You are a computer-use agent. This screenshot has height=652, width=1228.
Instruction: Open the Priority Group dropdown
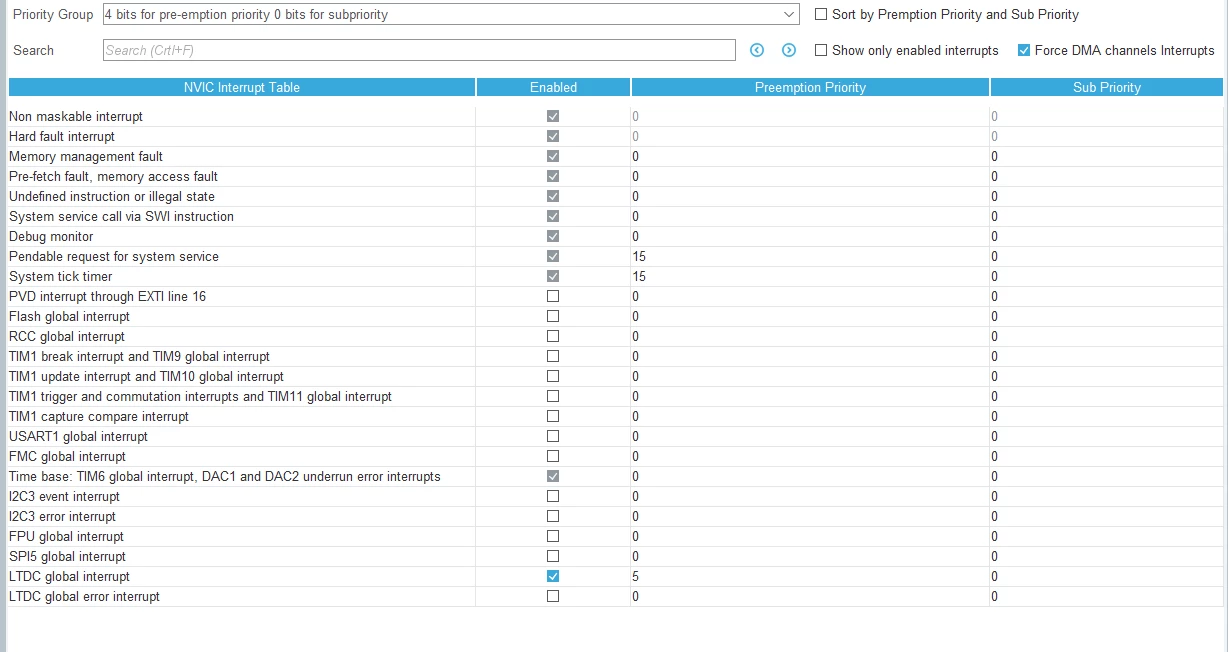[x=450, y=14]
